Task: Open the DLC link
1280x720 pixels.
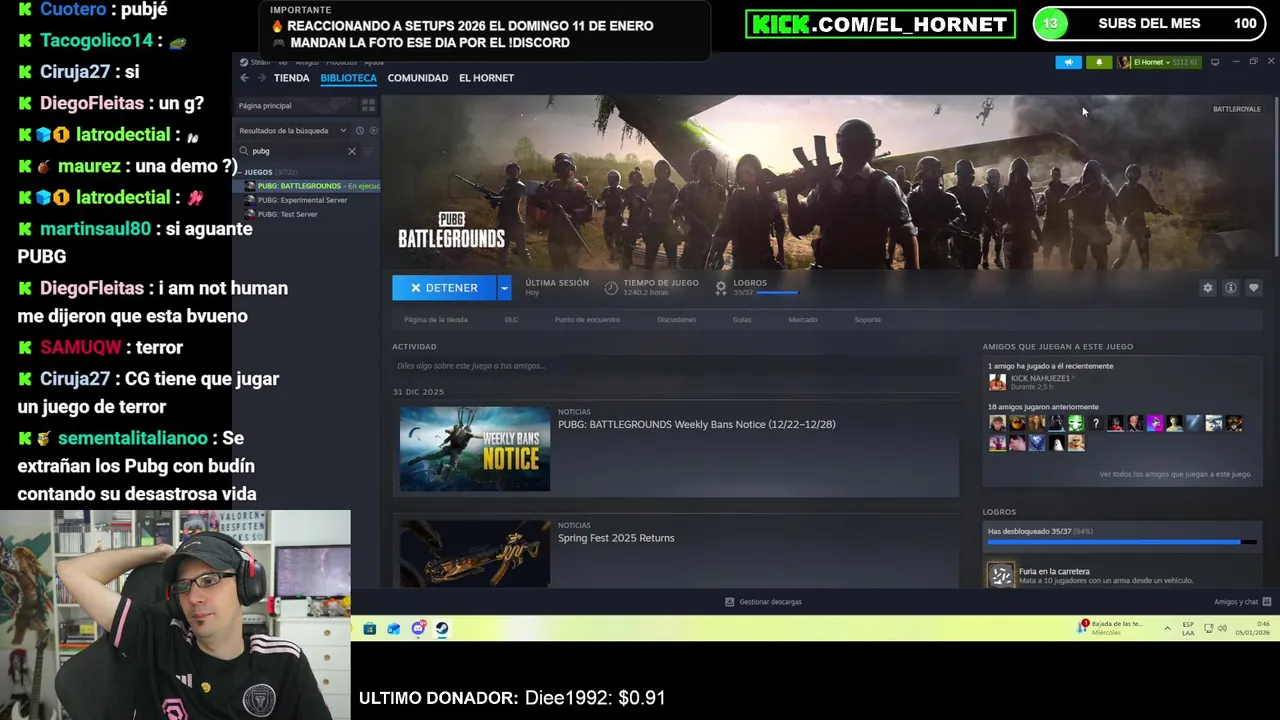Action: [x=511, y=320]
